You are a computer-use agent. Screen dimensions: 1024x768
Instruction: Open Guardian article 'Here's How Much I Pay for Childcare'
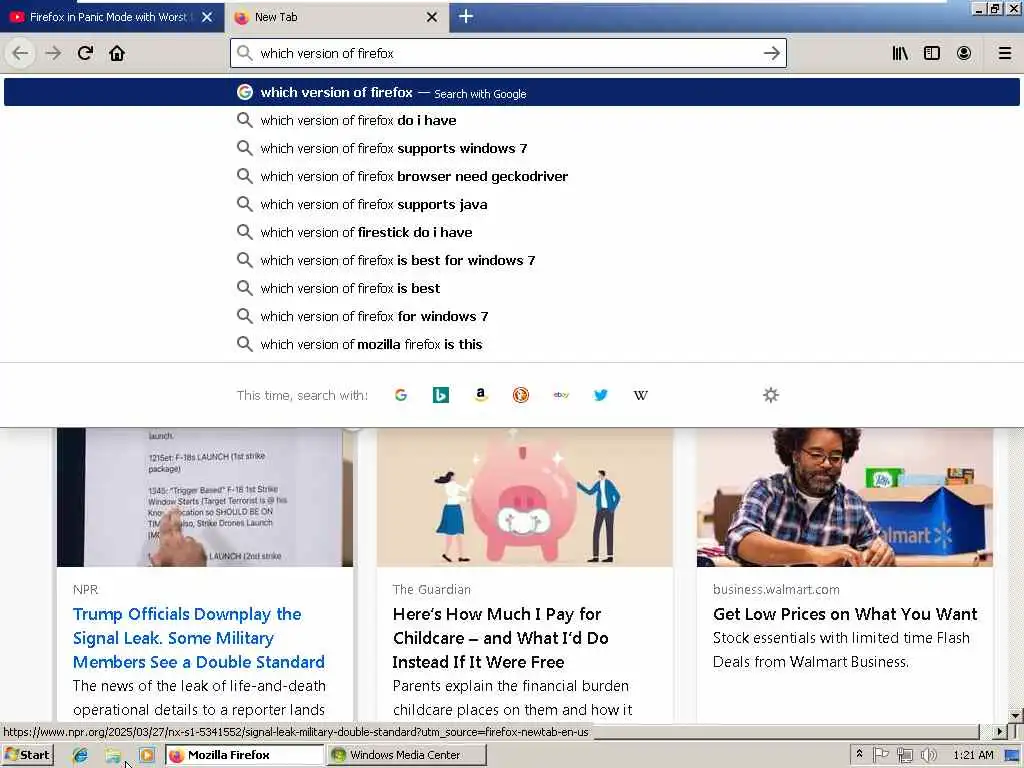point(500,638)
